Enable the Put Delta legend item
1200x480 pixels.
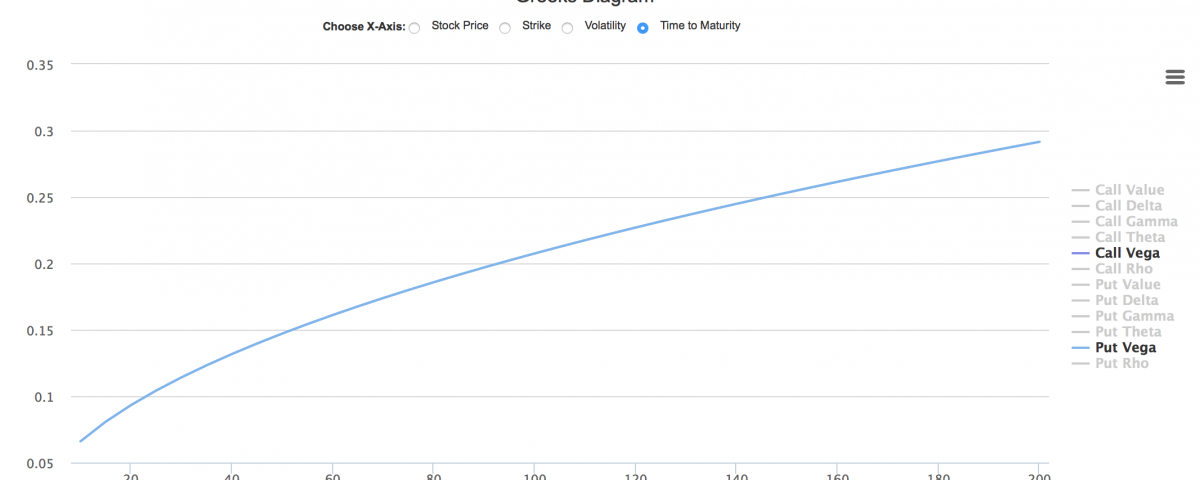pos(1127,300)
